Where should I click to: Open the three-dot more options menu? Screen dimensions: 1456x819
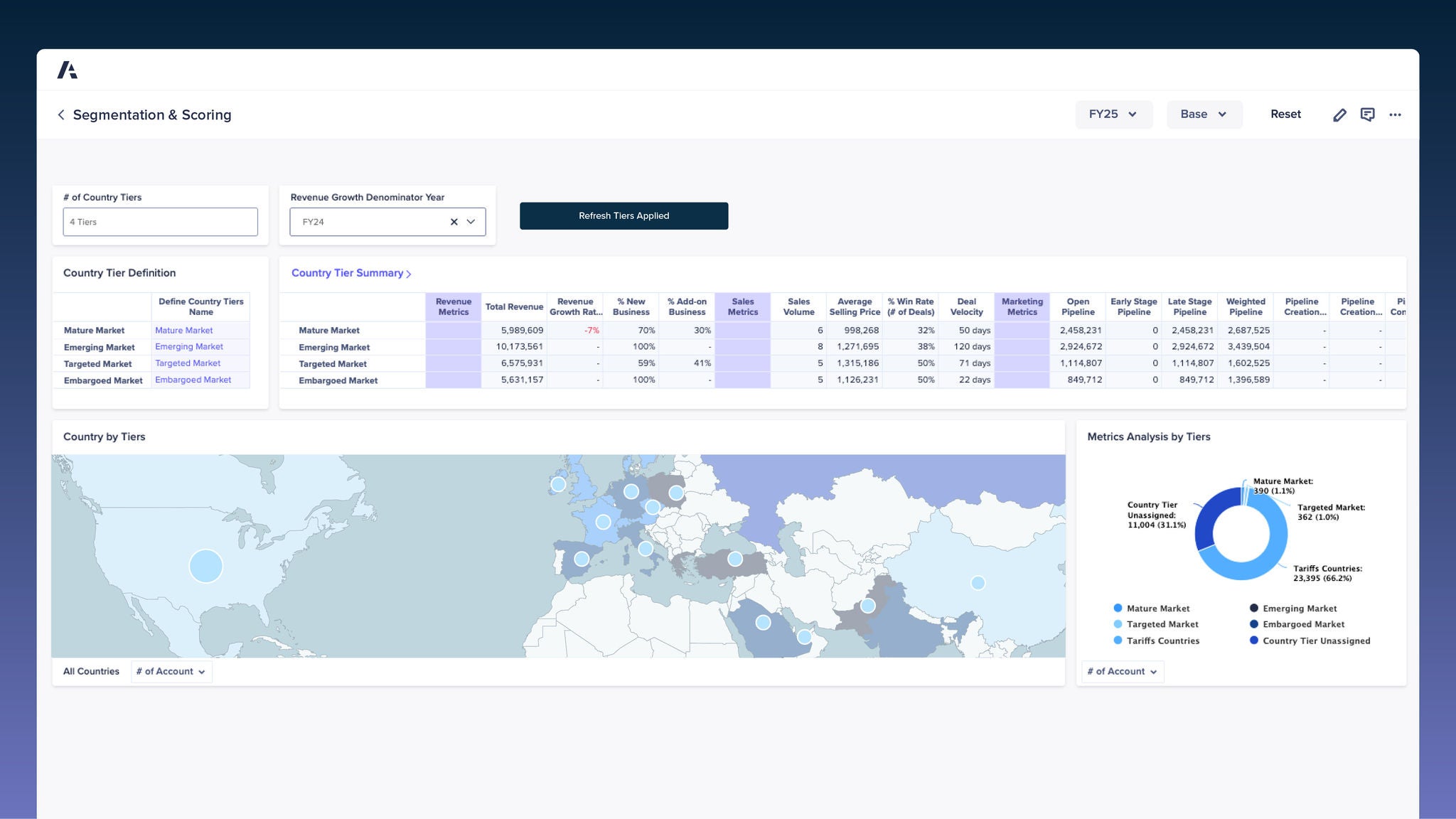point(1395,114)
